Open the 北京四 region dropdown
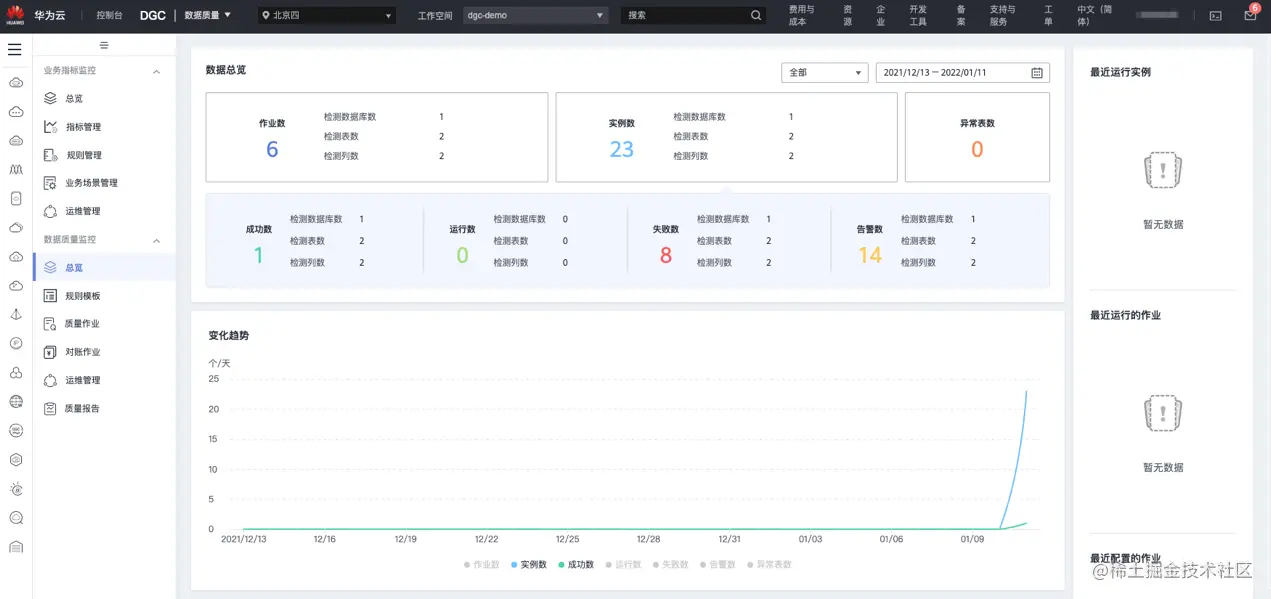 click(327, 16)
